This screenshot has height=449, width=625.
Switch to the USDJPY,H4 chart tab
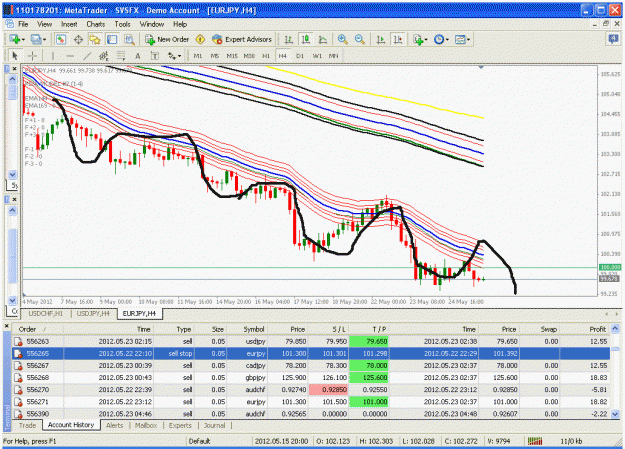93,314
